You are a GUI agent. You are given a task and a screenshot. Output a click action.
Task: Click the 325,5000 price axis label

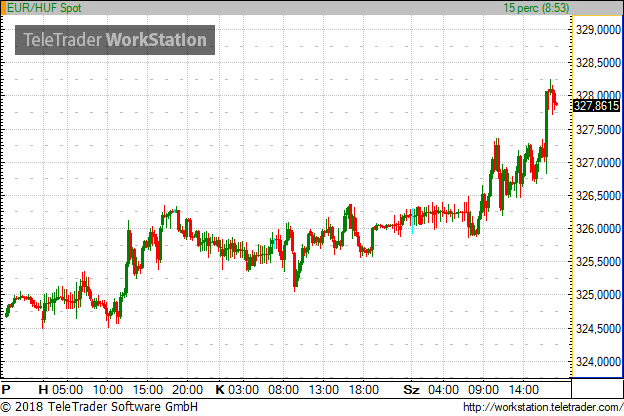coord(598,262)
